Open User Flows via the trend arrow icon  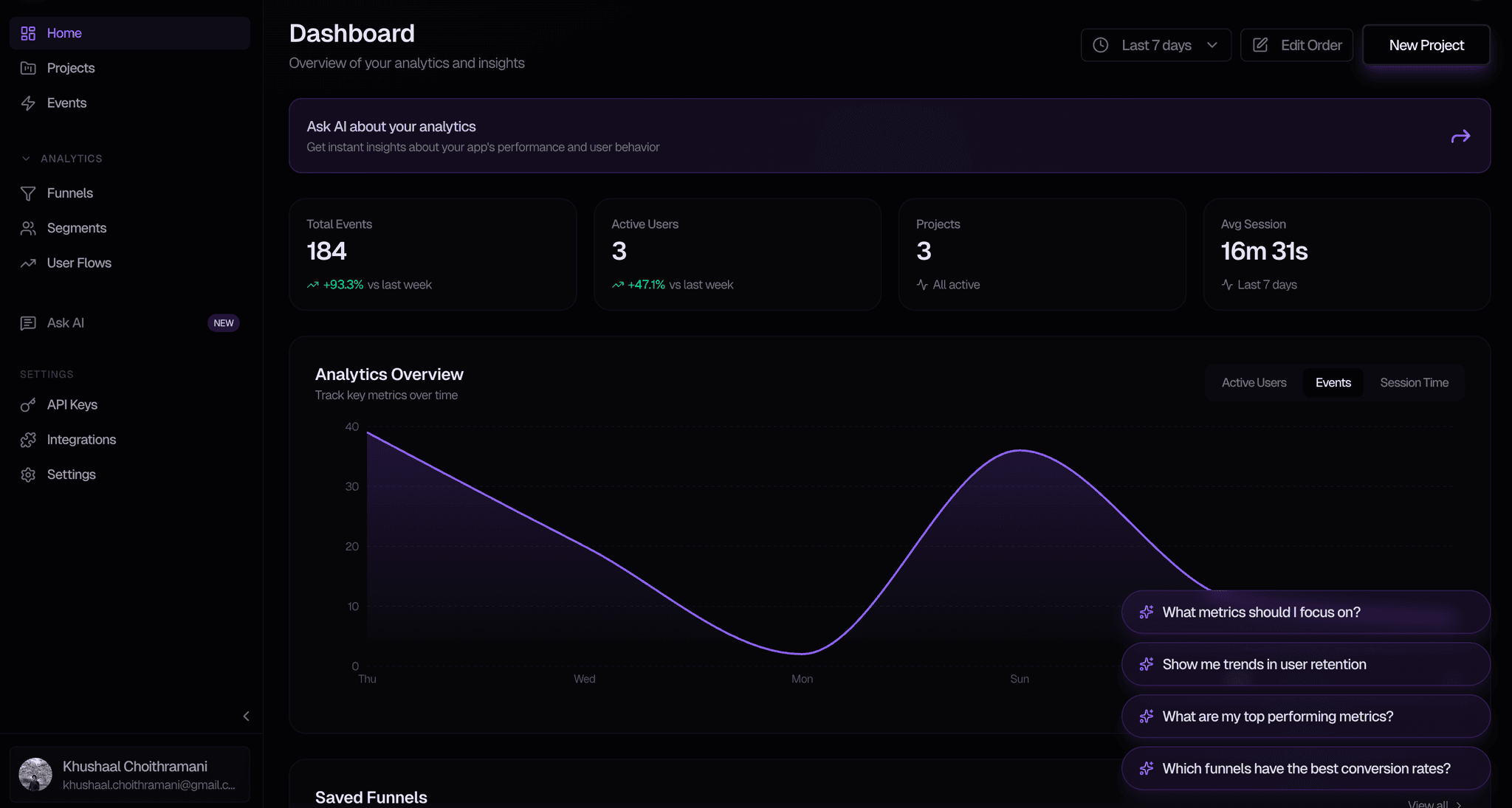click(x=28, y=262)
